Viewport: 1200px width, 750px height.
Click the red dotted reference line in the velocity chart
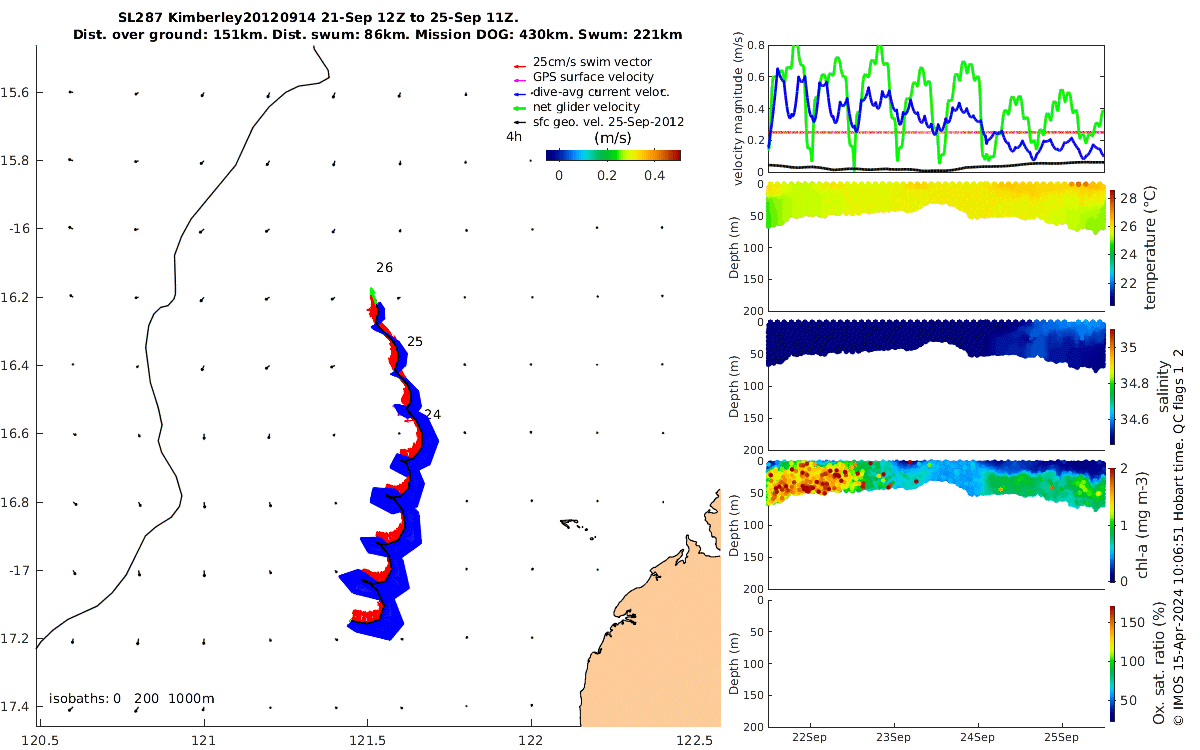coord(935,132)
